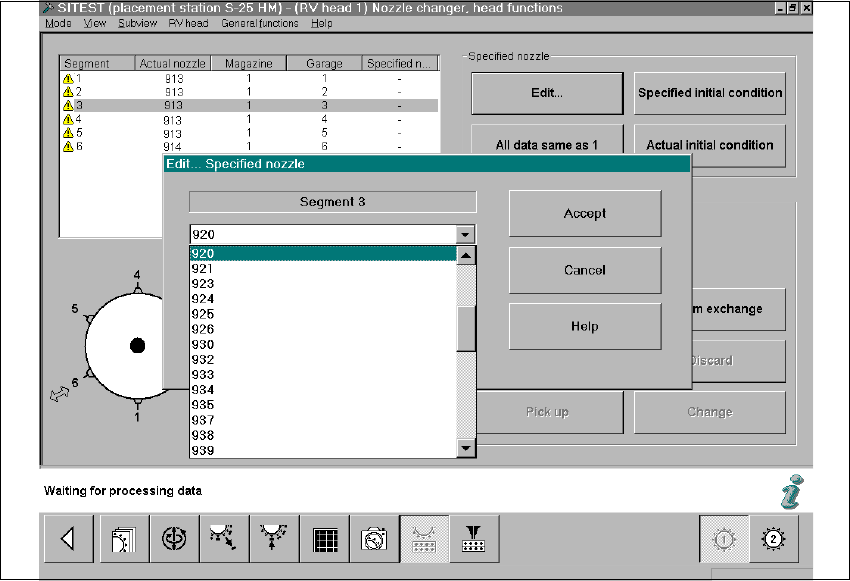Image resolution: width=850 pixels, height=581 pixels.
Task: Click the stacked pages toolbar icon
Action: click(x=124, y=540)
